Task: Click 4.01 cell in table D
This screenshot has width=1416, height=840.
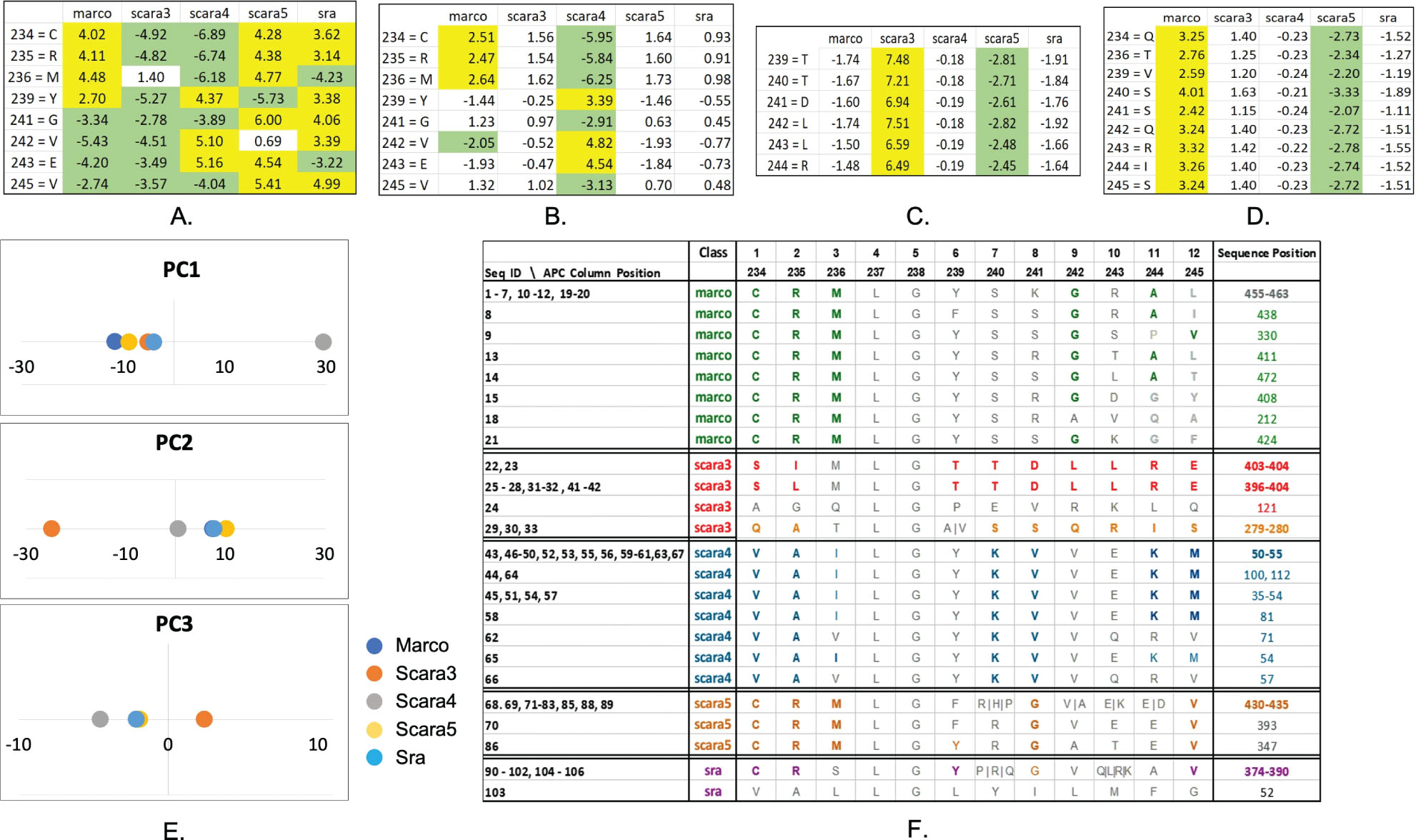Action: pyautogui.click(x=1192, y=92)
